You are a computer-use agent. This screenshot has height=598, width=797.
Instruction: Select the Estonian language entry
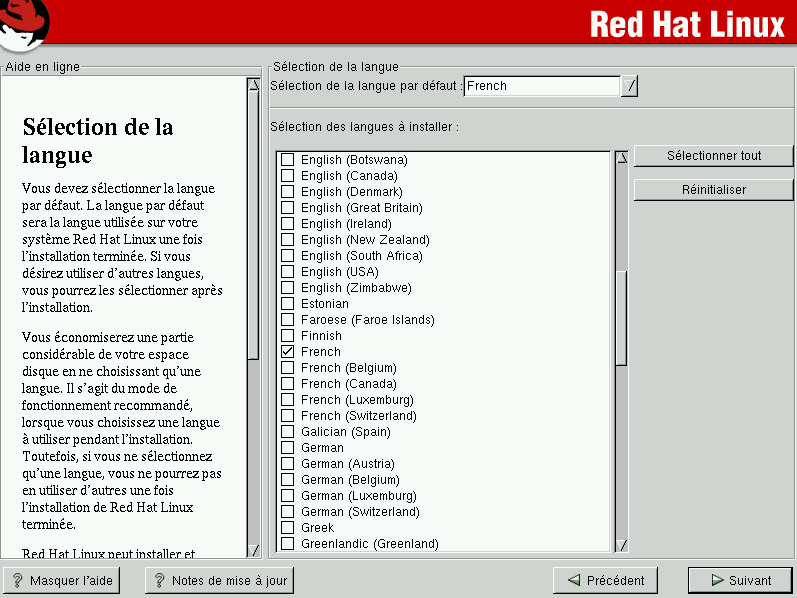click(324, 304)
